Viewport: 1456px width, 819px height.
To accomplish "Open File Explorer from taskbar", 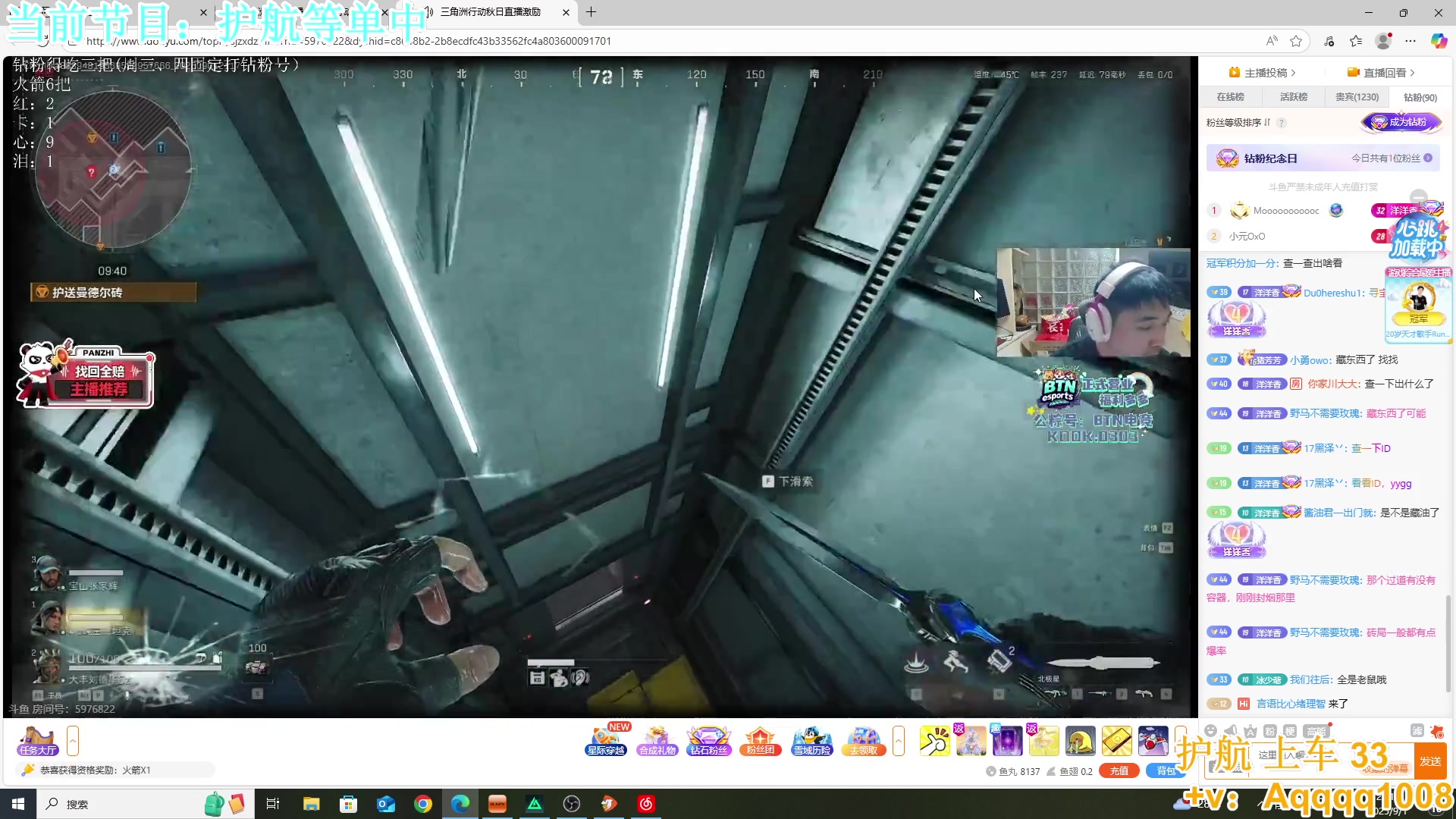I will (x=312, y=804).
